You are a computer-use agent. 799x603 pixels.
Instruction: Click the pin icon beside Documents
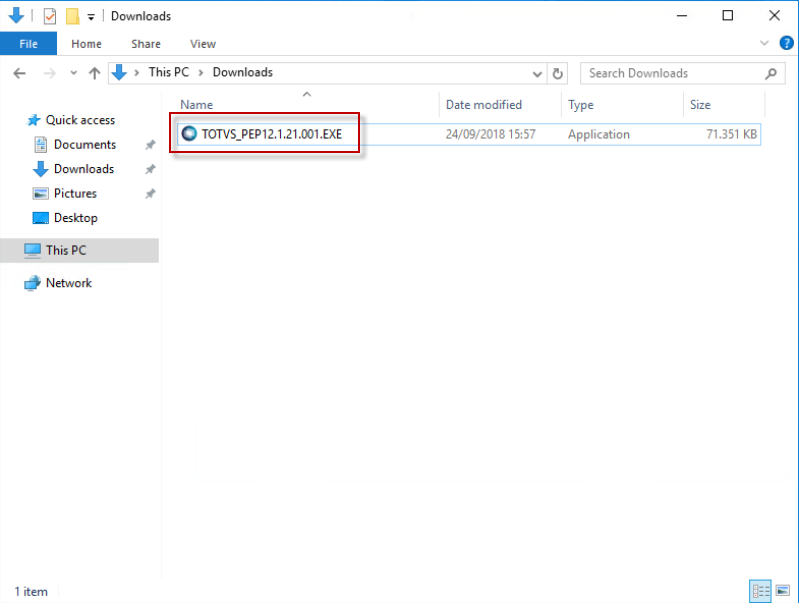click(x=150, y=145)
